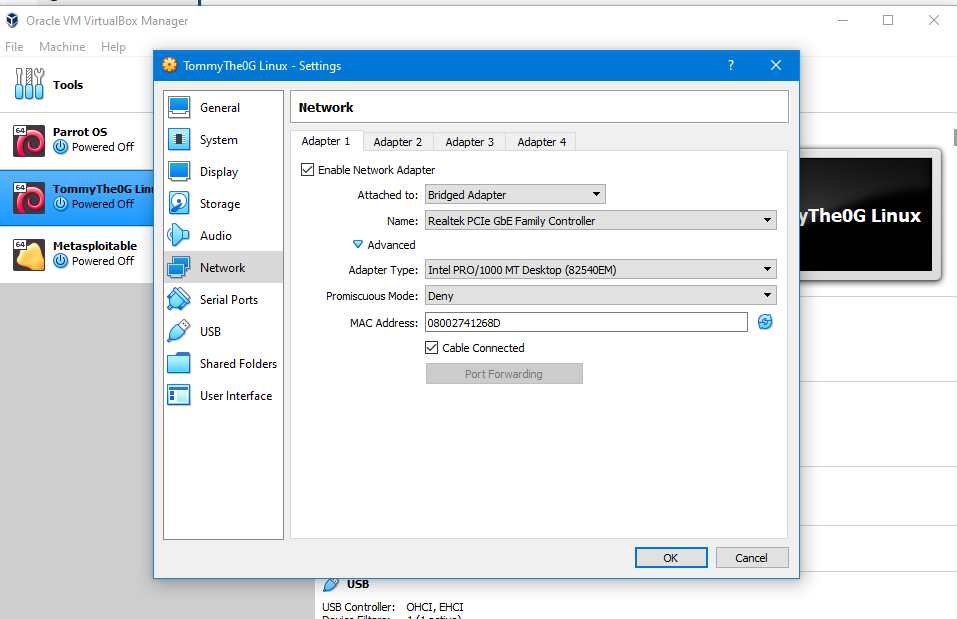
Task: Open the Display screen icon
Action: (179, 172)
